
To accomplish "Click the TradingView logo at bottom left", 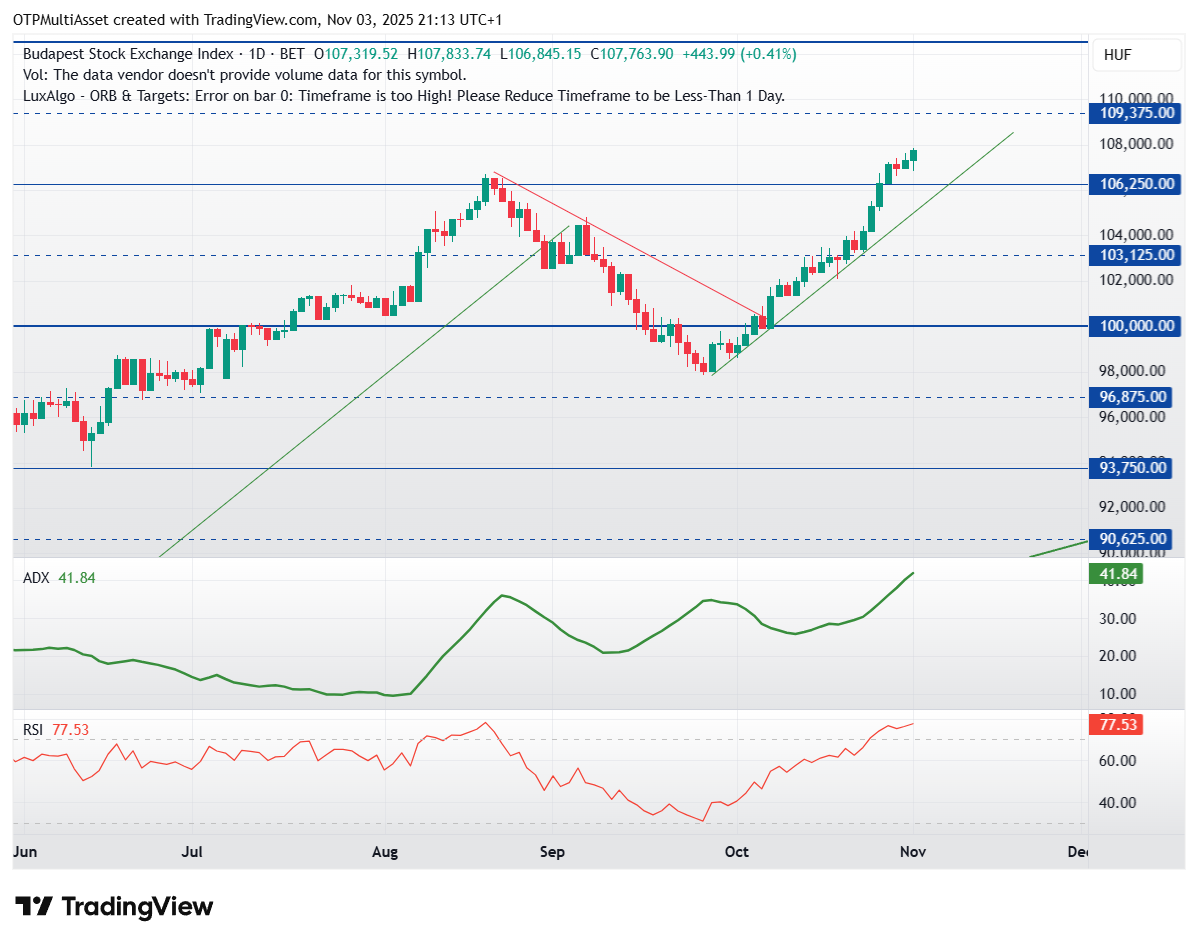I will click(115, 906).
